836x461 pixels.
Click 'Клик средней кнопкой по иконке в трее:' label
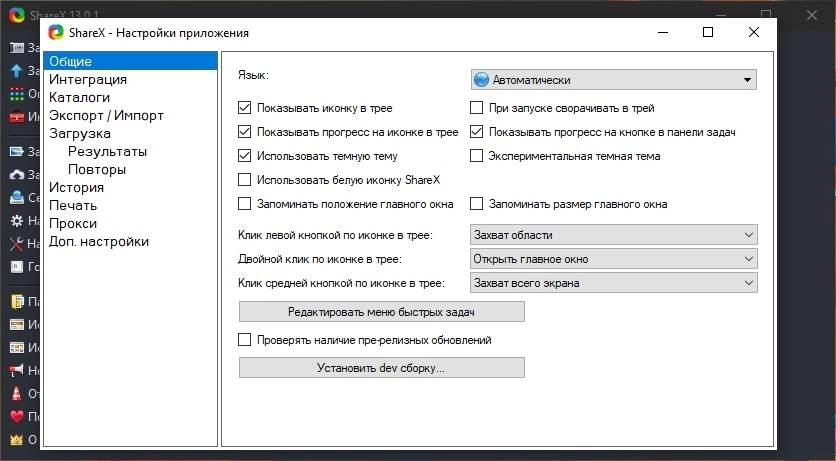click(x=341, y=283)
